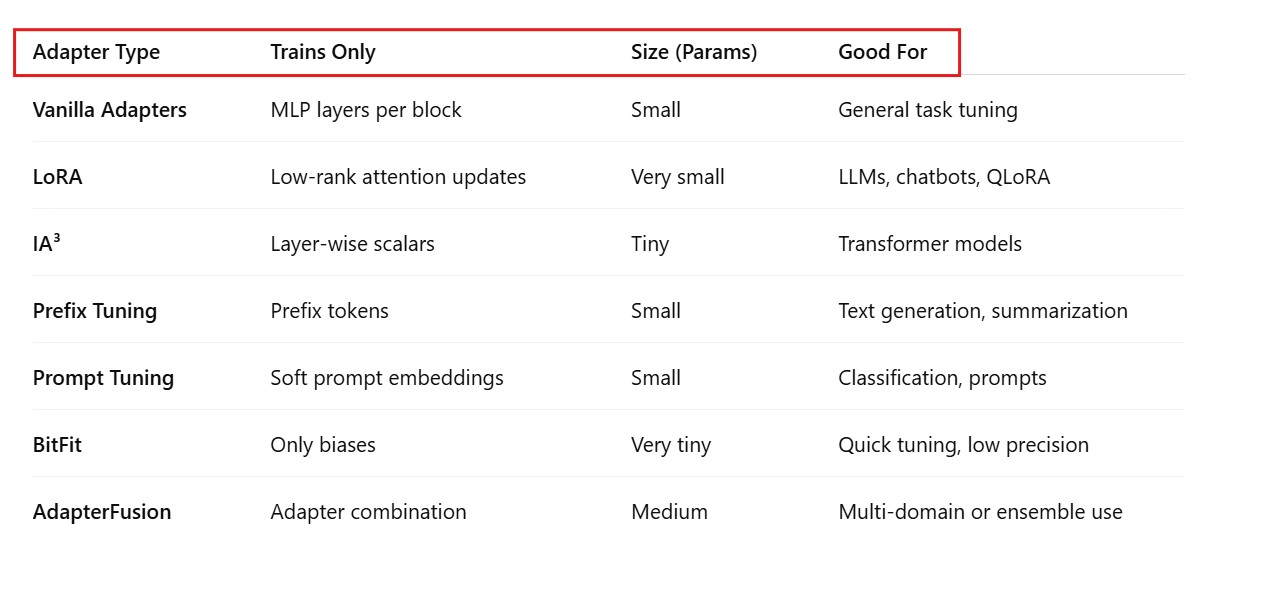Click the 'Very tiny' size cell
1272x609 pixels.
coord(671,445)
